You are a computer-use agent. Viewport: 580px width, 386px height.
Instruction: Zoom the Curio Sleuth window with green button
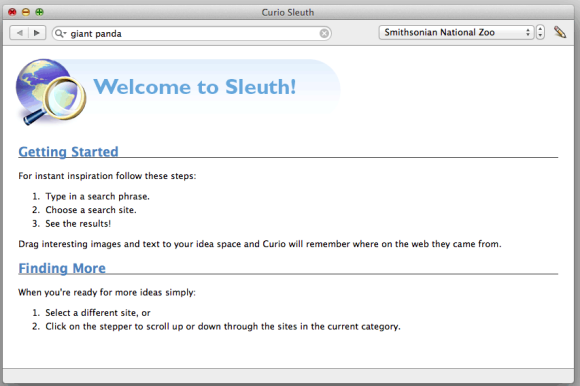pyautogui.click(x=39, y=12)
